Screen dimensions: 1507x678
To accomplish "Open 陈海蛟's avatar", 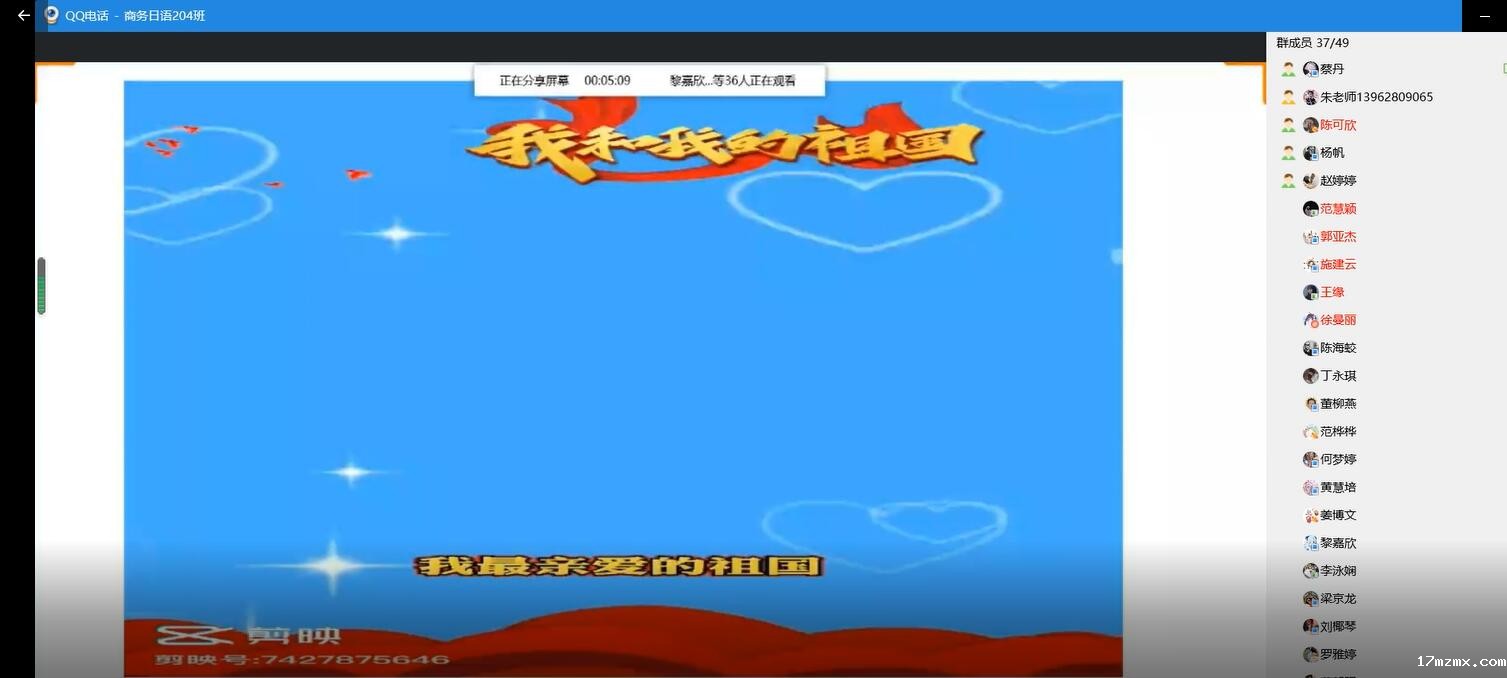I will [x=1310, y=348].
